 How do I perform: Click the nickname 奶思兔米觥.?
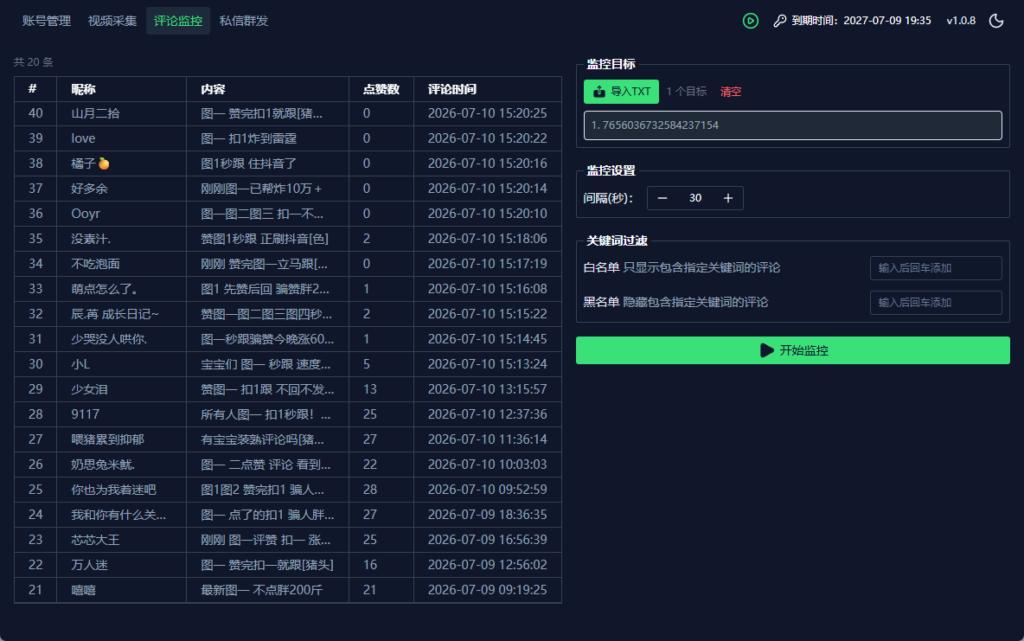pyautogui.click(x=103, y=465)
